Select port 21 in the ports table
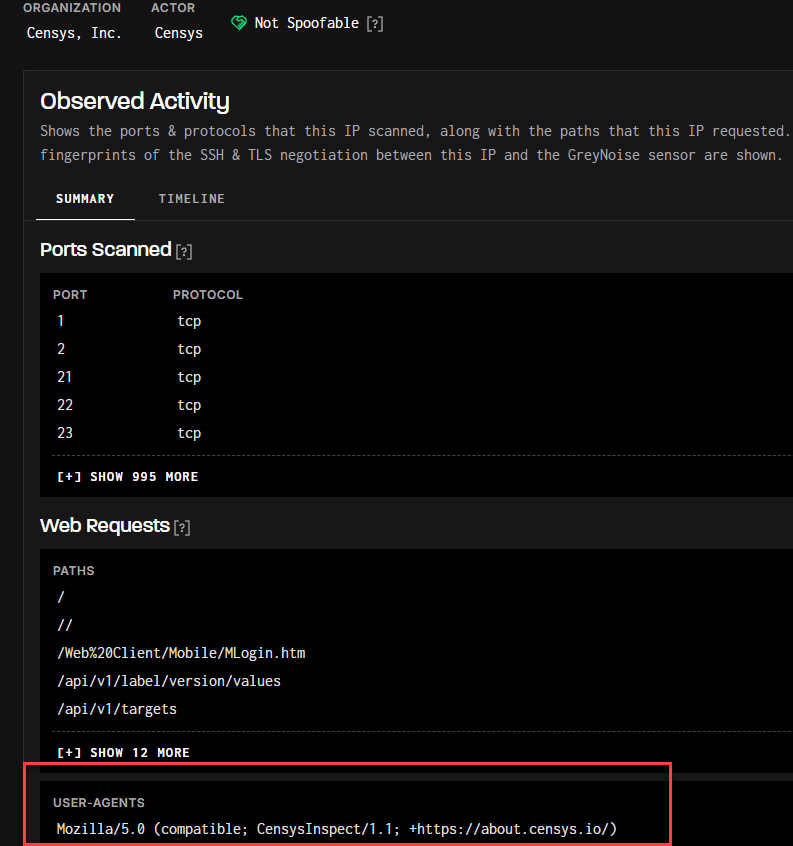The height and width of the screenshot is (846, 793). click(x=64, y=377)
